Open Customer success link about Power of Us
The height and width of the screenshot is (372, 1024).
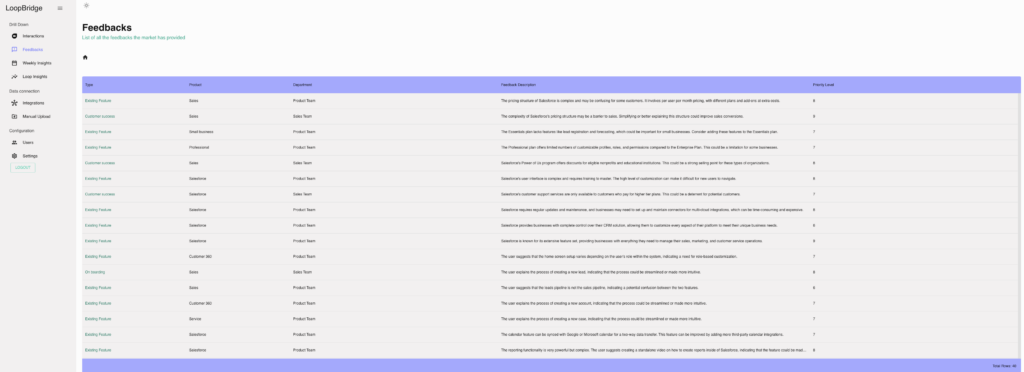point(100,163)
